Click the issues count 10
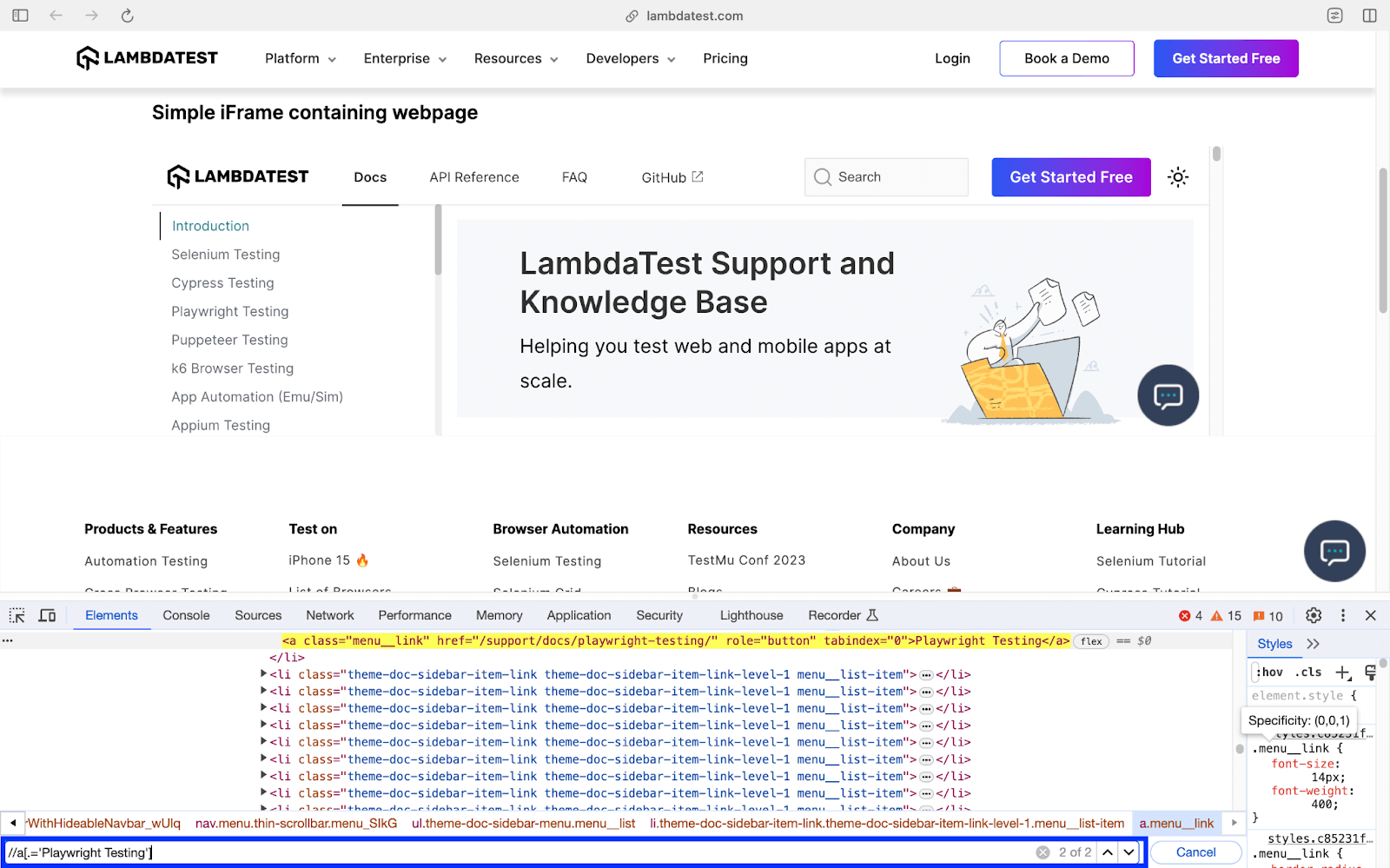 pyautogui.click(x=1268, y=616)
